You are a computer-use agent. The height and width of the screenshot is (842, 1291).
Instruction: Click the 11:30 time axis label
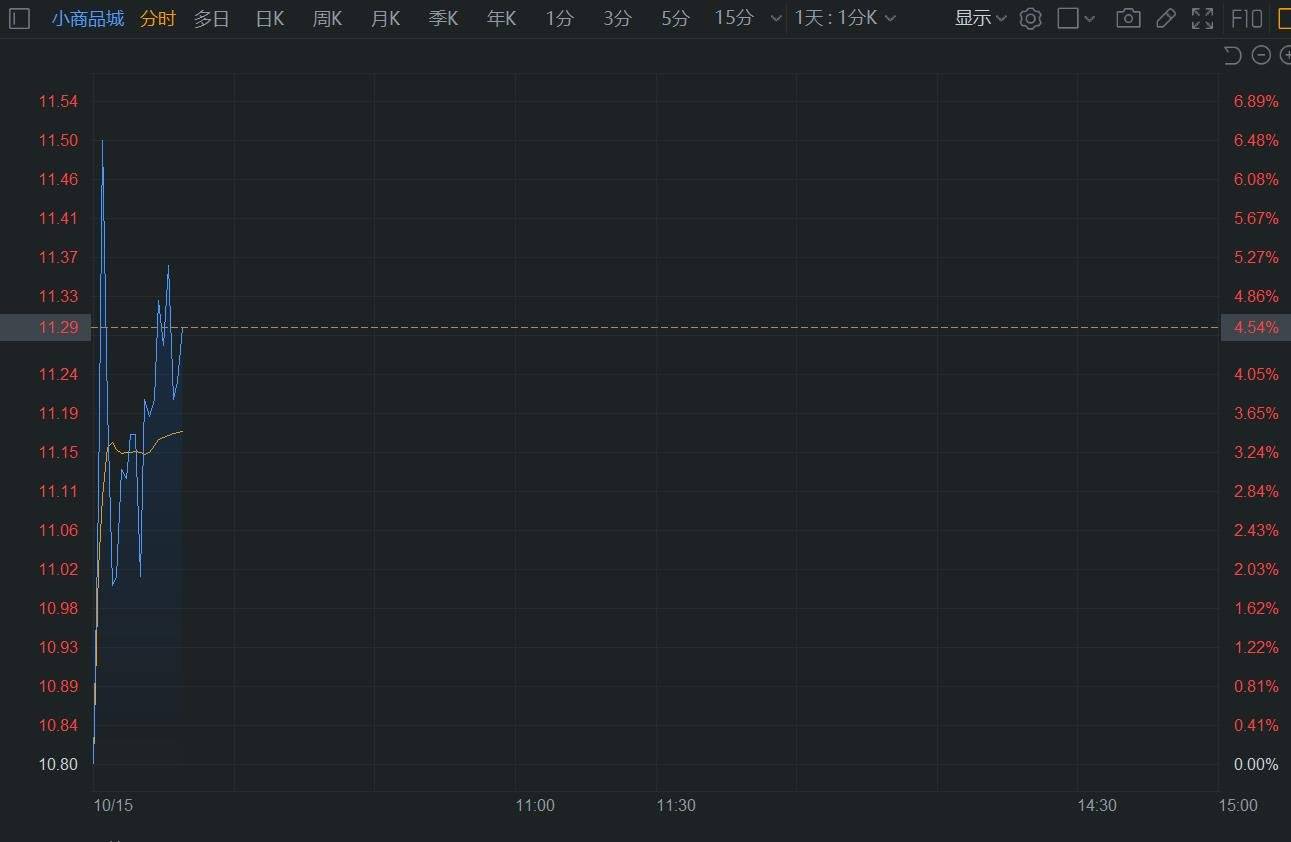[676, 805]
